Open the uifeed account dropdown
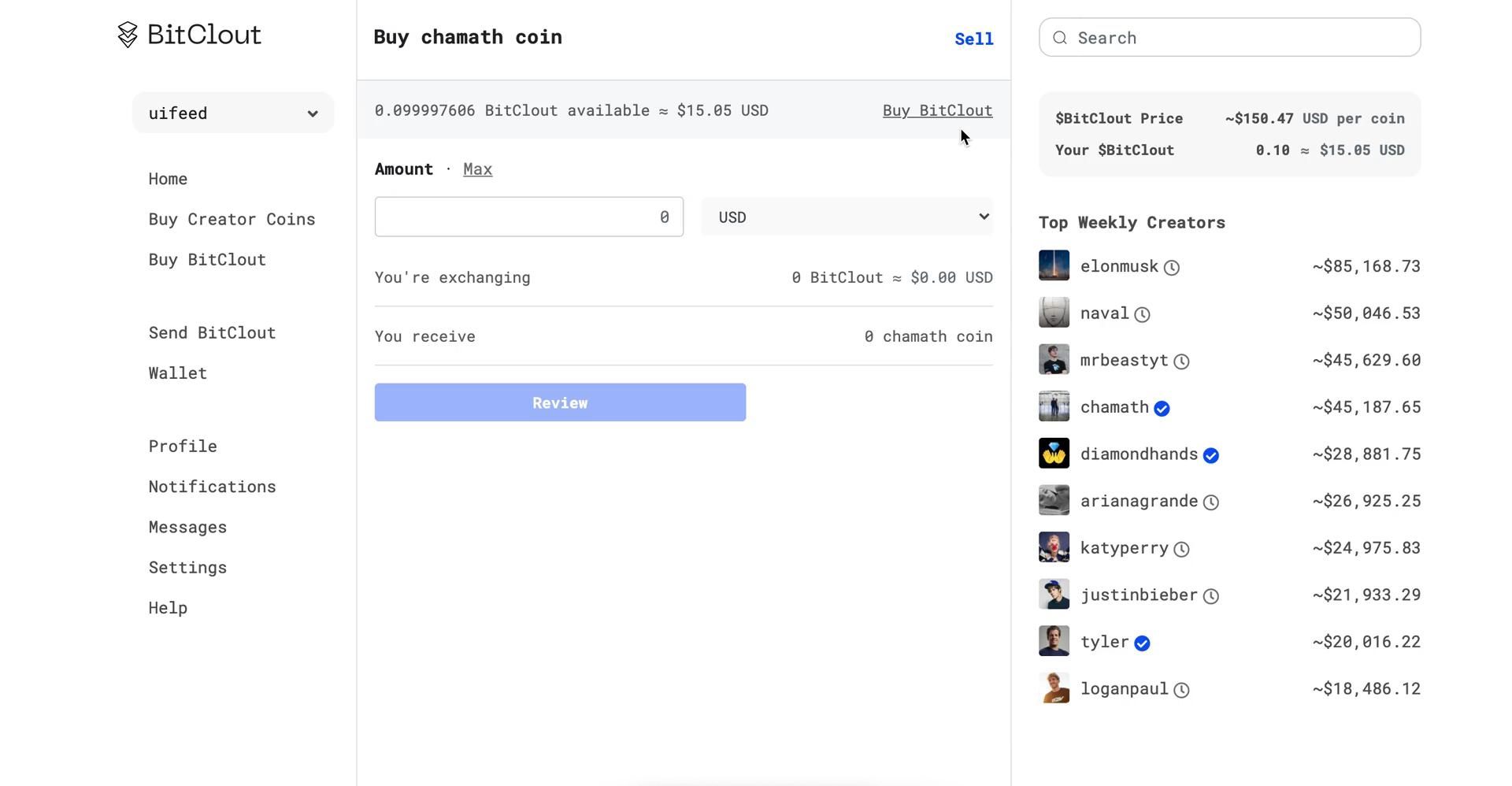Viewport: 1512px width, 786px height. click(233, 113)
